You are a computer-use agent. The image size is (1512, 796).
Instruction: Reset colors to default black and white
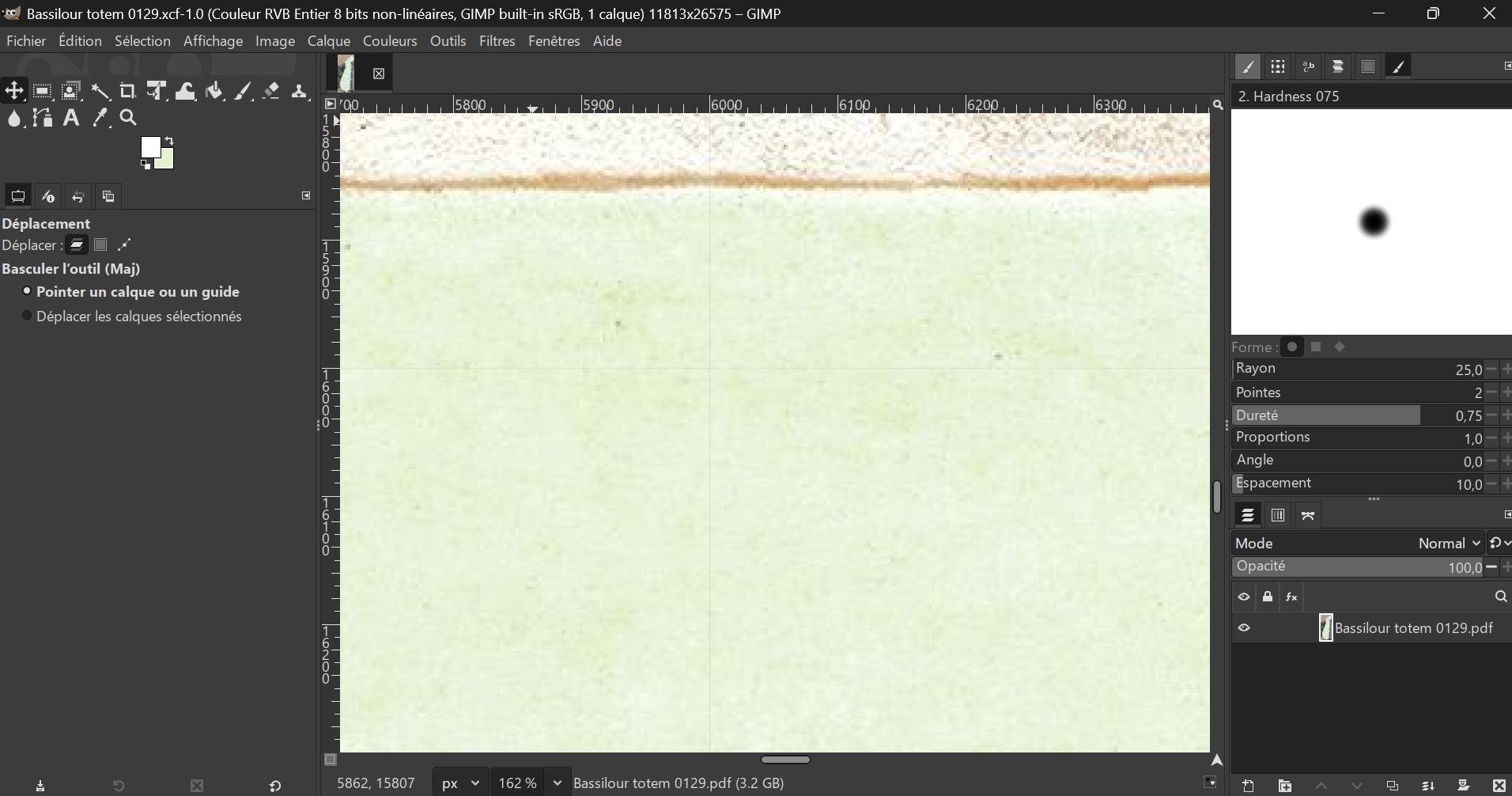click(x=146, y=165)
